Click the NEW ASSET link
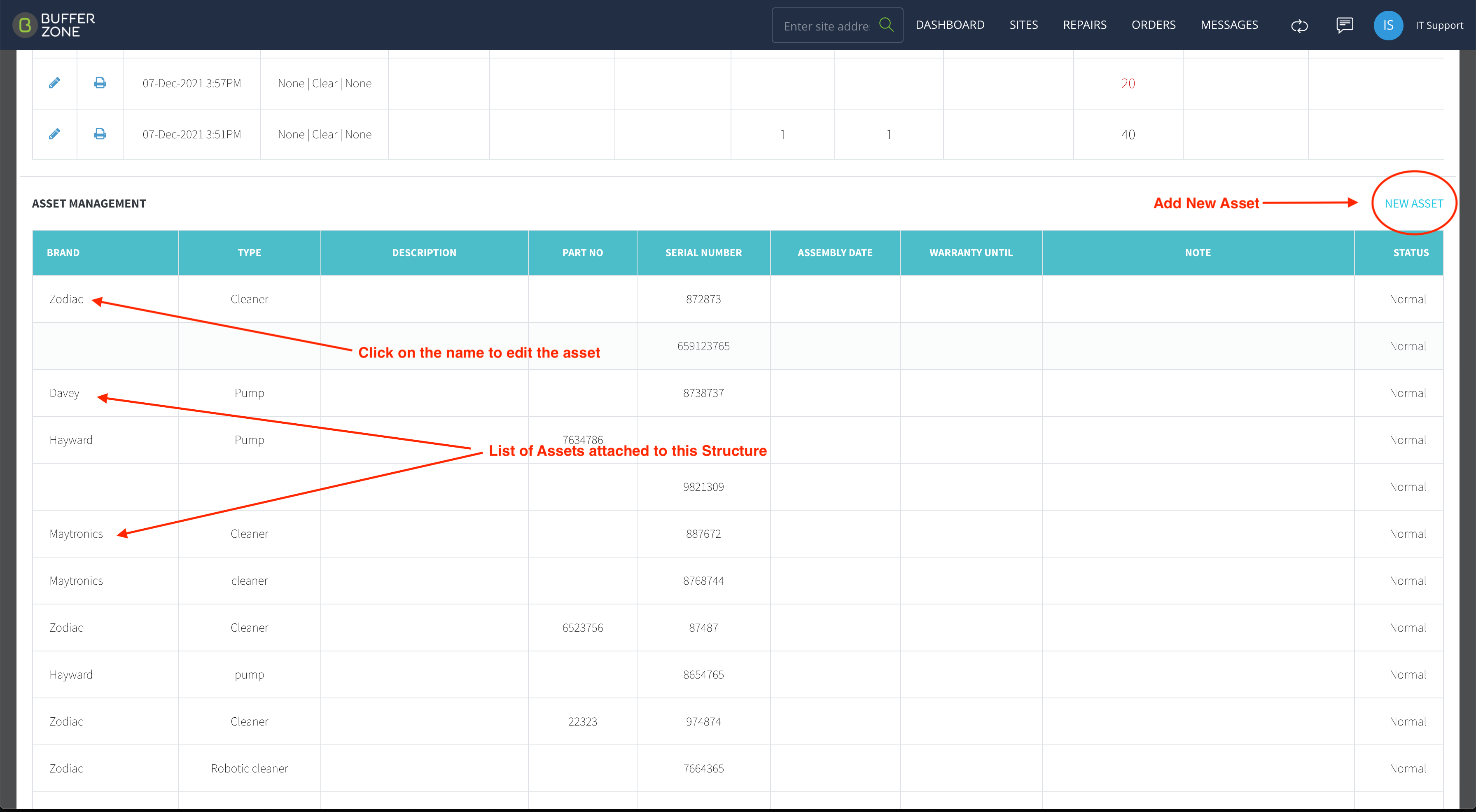1476x812 pixels. pyautogui.click(x=1413, y=203)
